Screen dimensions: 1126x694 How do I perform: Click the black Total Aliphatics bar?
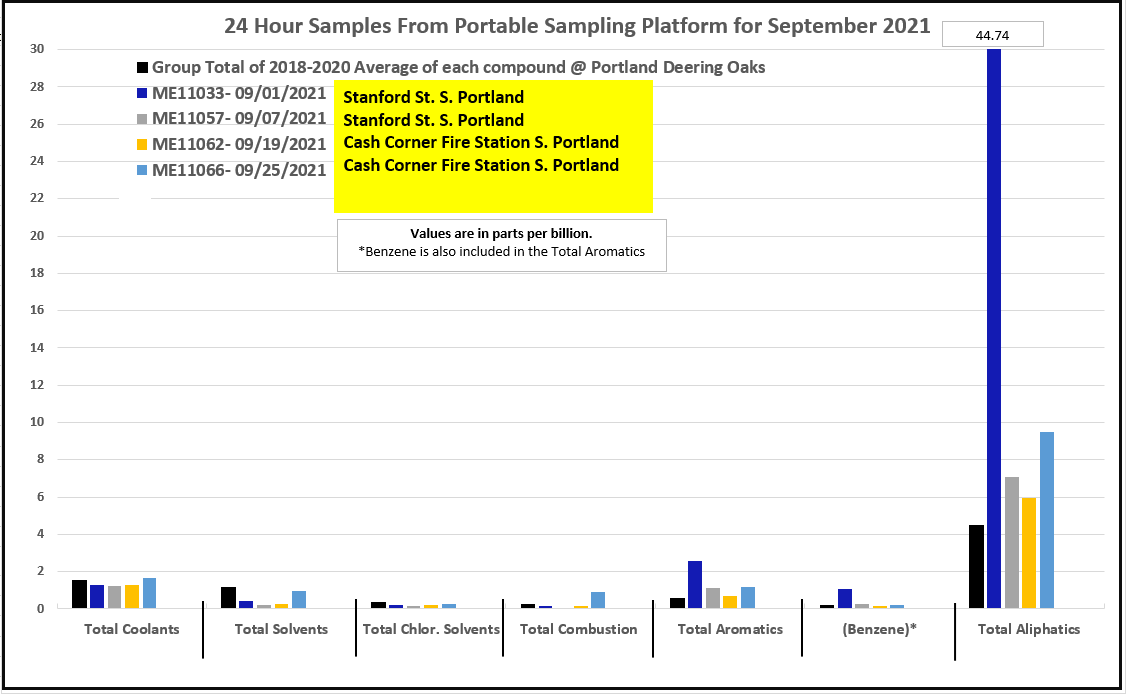point(976,566)
